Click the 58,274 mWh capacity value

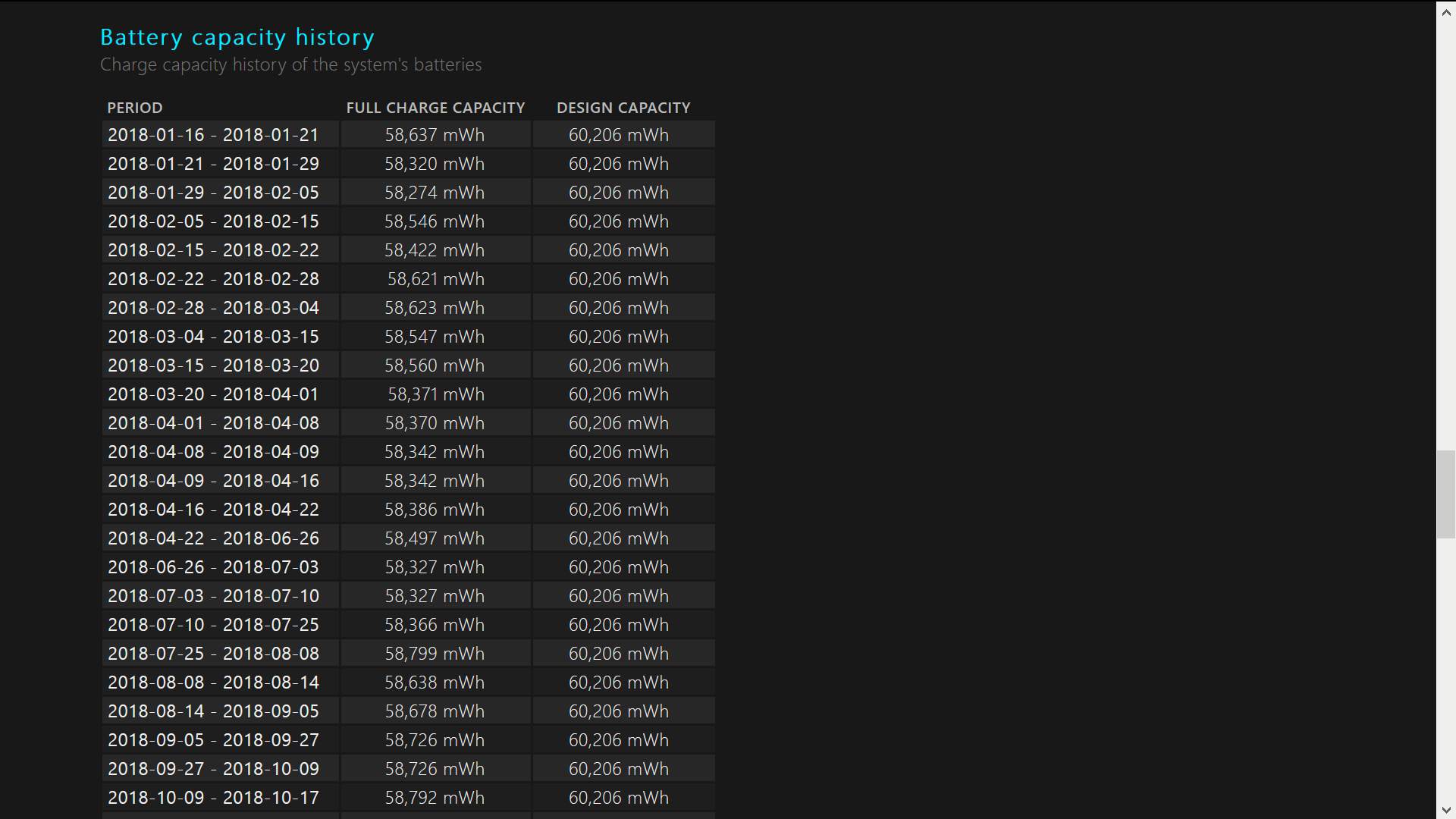(x=435, y=193)
